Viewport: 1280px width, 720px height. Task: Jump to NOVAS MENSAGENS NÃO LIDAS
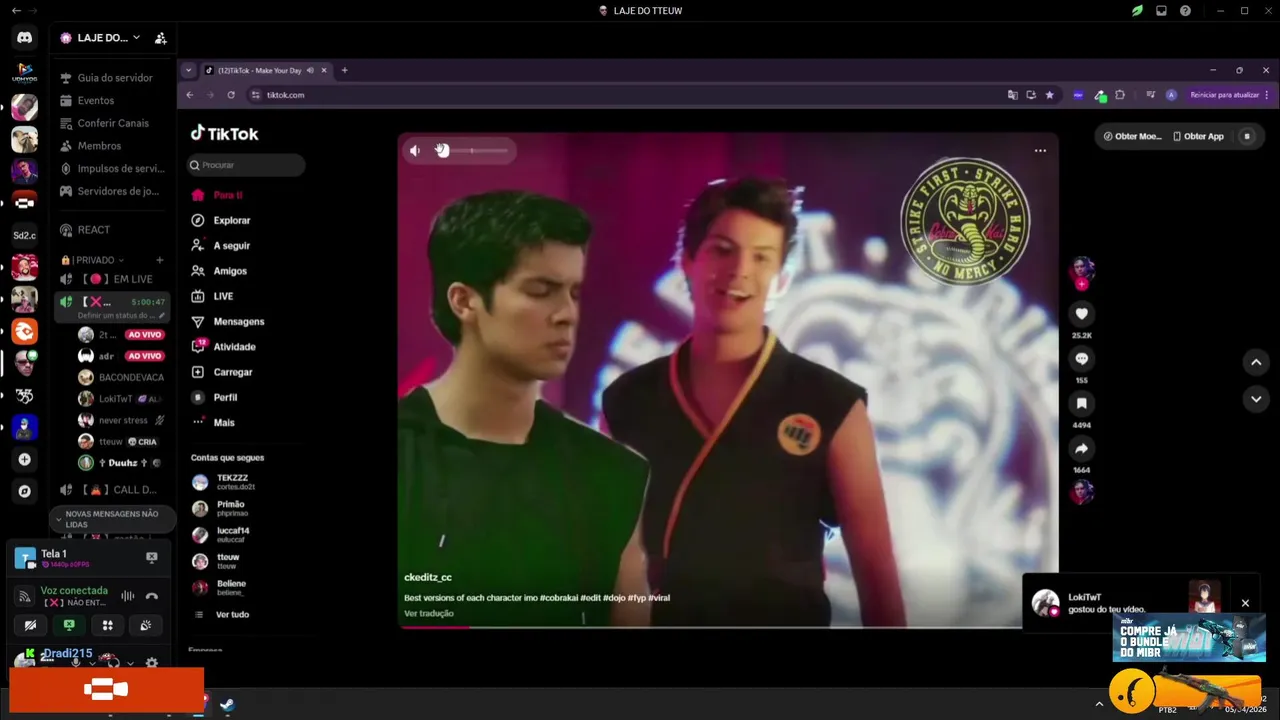pos(112,519)
